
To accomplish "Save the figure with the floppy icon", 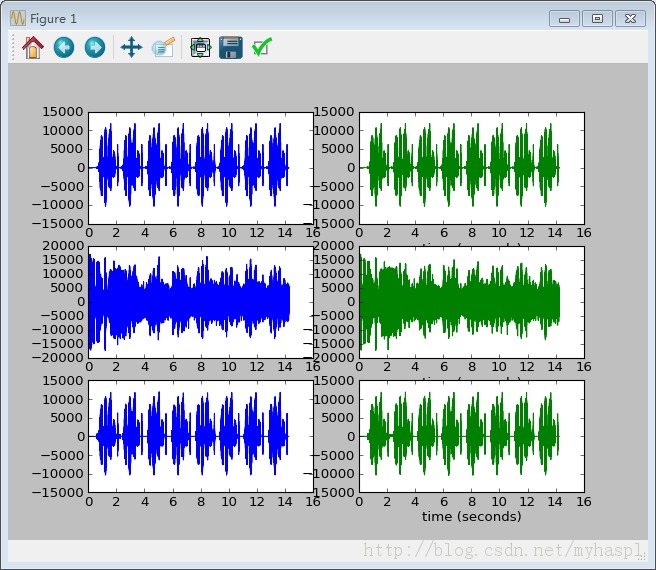I will coord(231,47).
